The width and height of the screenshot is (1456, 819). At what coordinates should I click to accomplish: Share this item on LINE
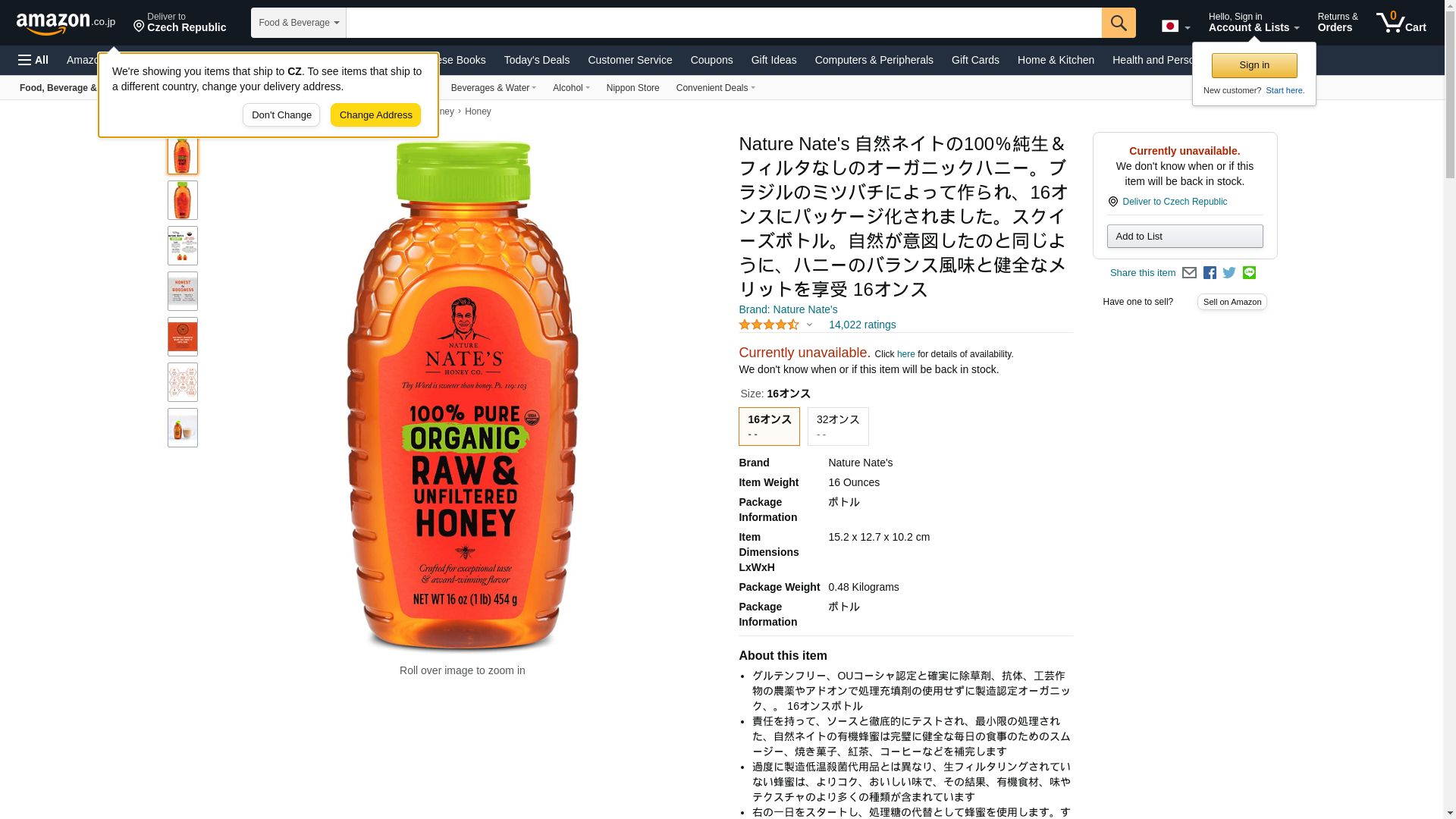tap(1249, 273)
